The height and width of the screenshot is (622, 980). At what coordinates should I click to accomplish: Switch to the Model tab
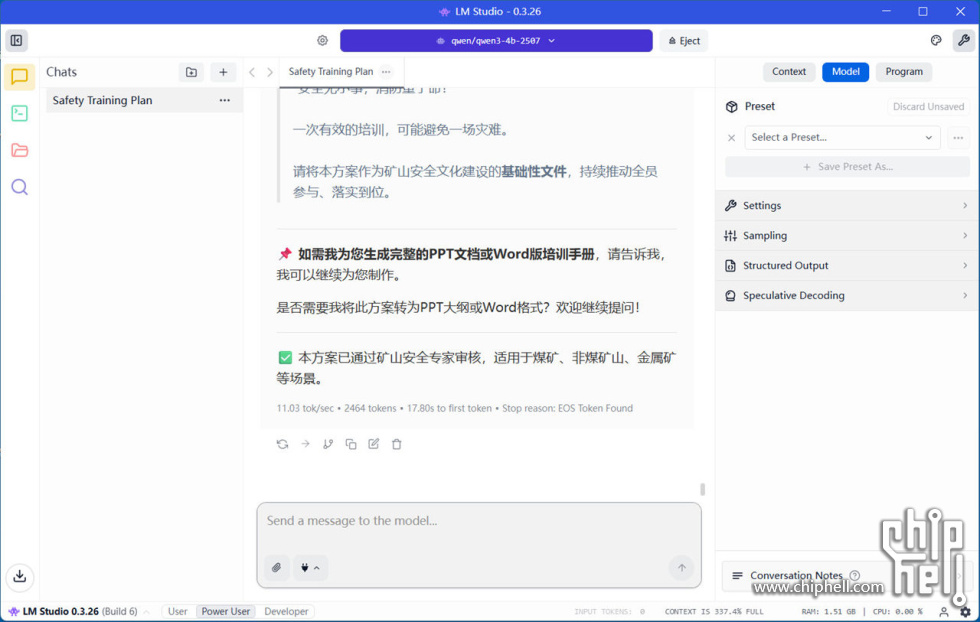coord(846,71)
